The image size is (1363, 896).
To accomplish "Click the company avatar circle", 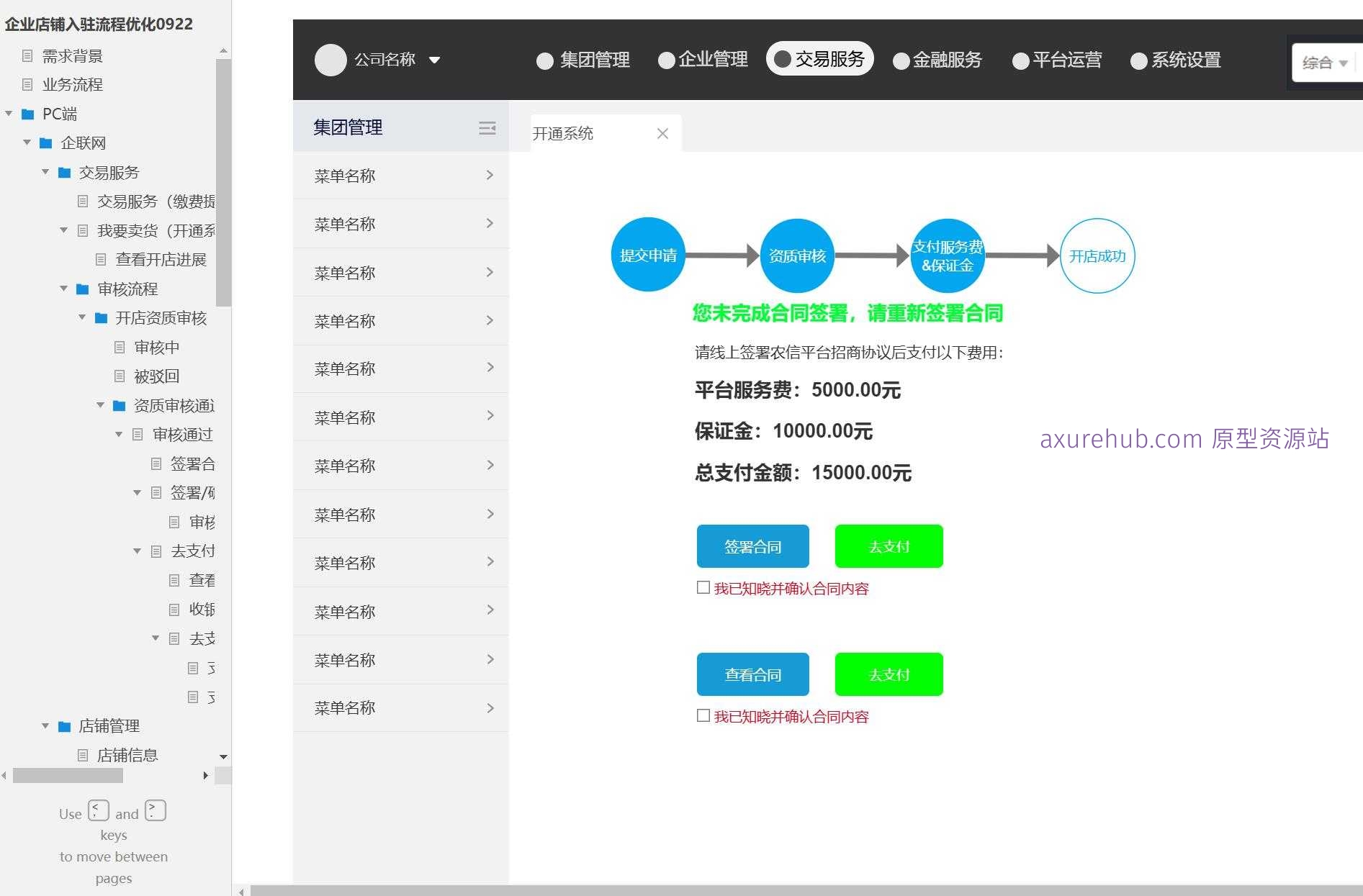I will tap(330, 60).
